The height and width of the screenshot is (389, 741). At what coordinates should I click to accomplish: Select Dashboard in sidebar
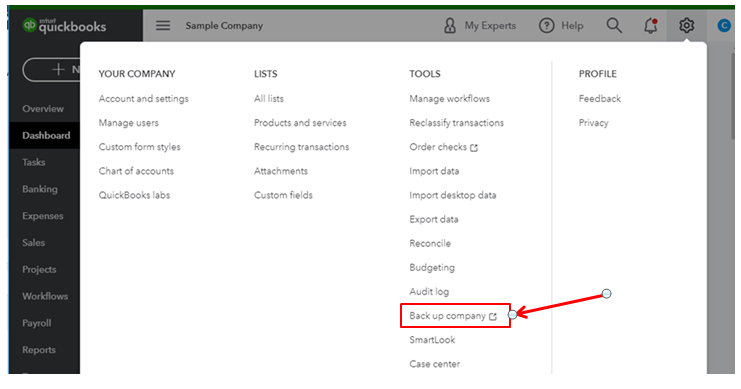(x=46, y=135)
